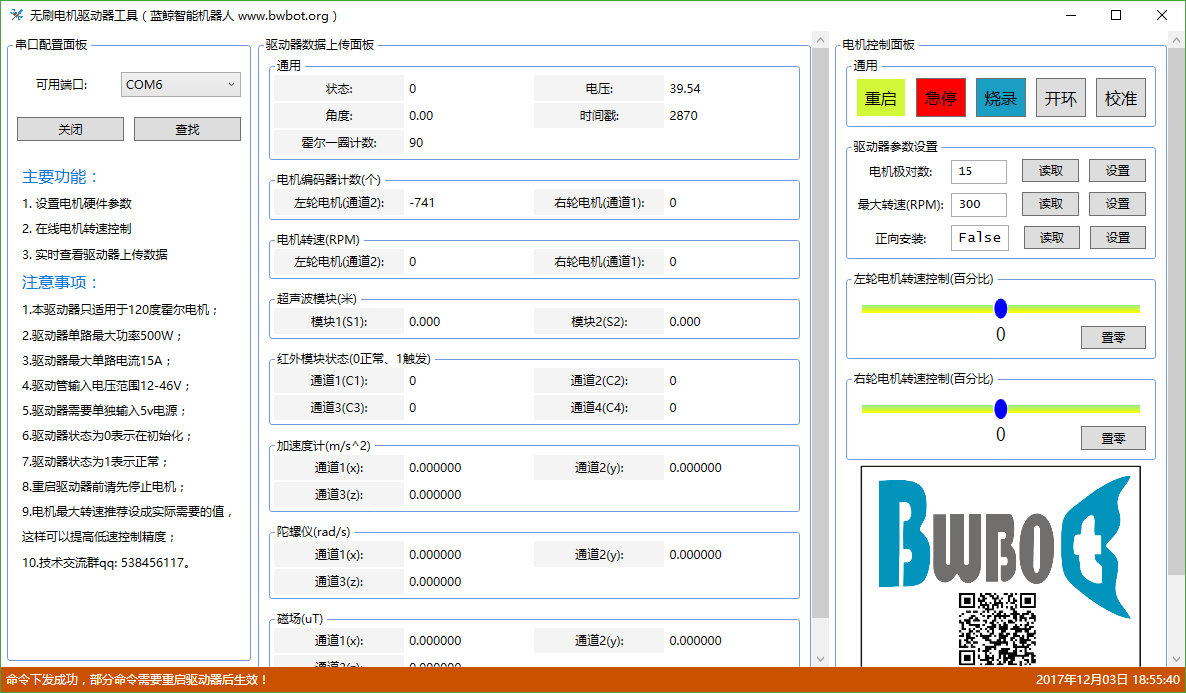
Task: Click the yellow 重启 restart button
Action: pyautogui.click(x=880, y=98)
